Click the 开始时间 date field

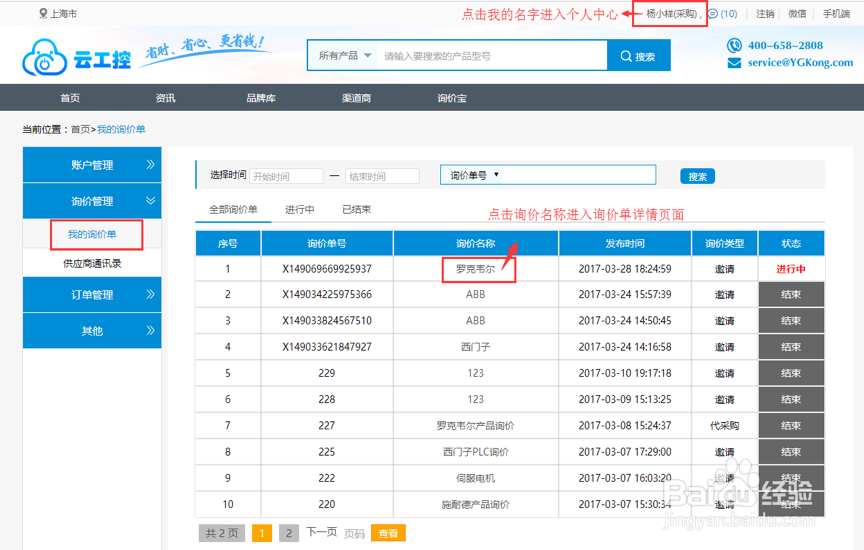286,176
